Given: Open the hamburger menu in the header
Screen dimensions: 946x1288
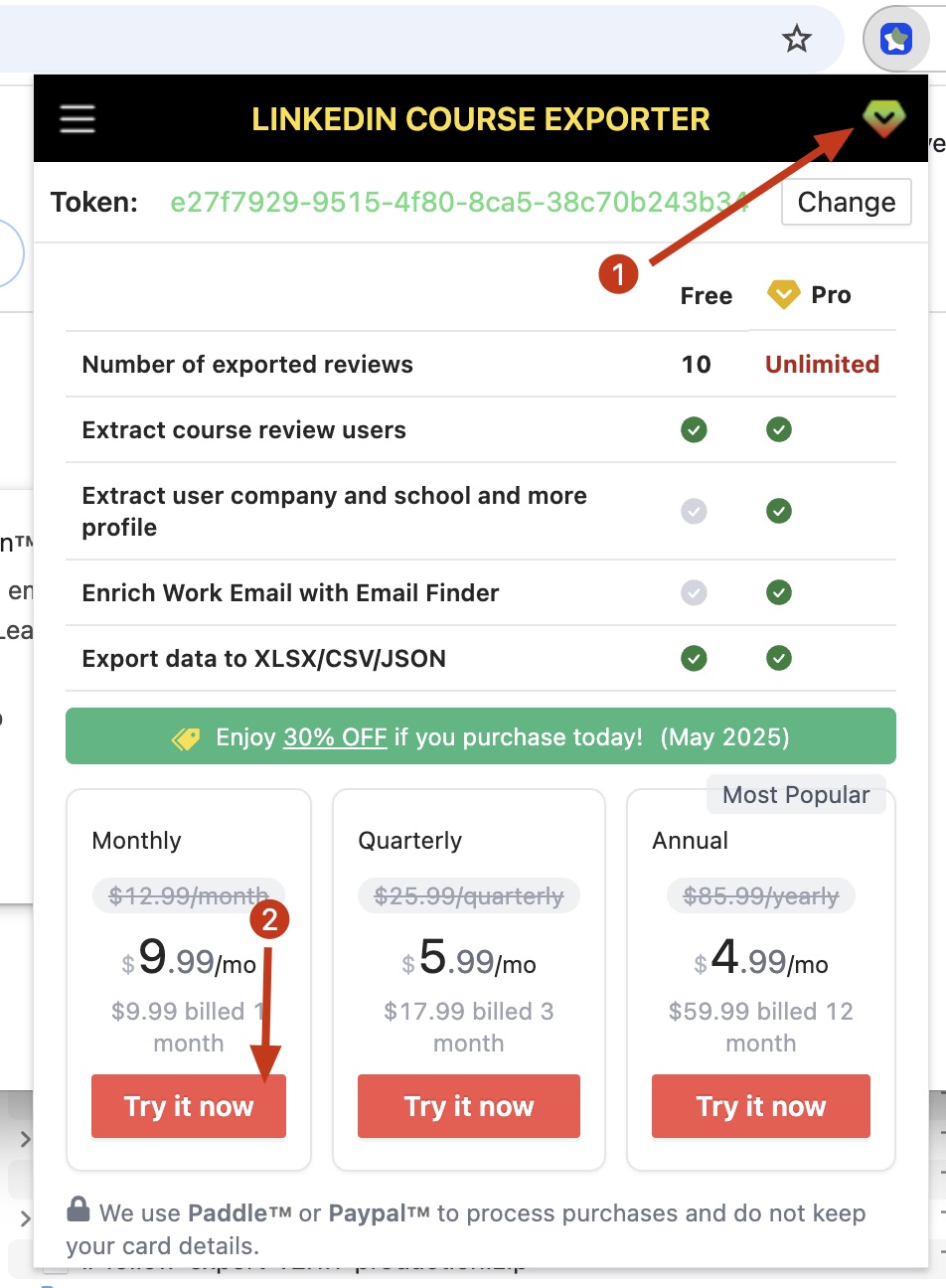Looking at the screenshot, I should coord(78,118).
